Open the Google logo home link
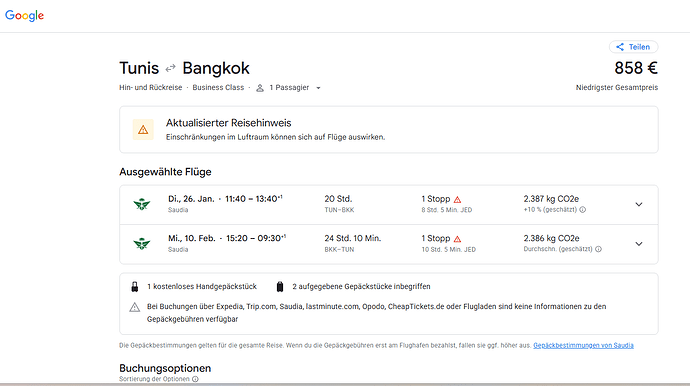Screen dimensions: 690x386 [24, 15]
